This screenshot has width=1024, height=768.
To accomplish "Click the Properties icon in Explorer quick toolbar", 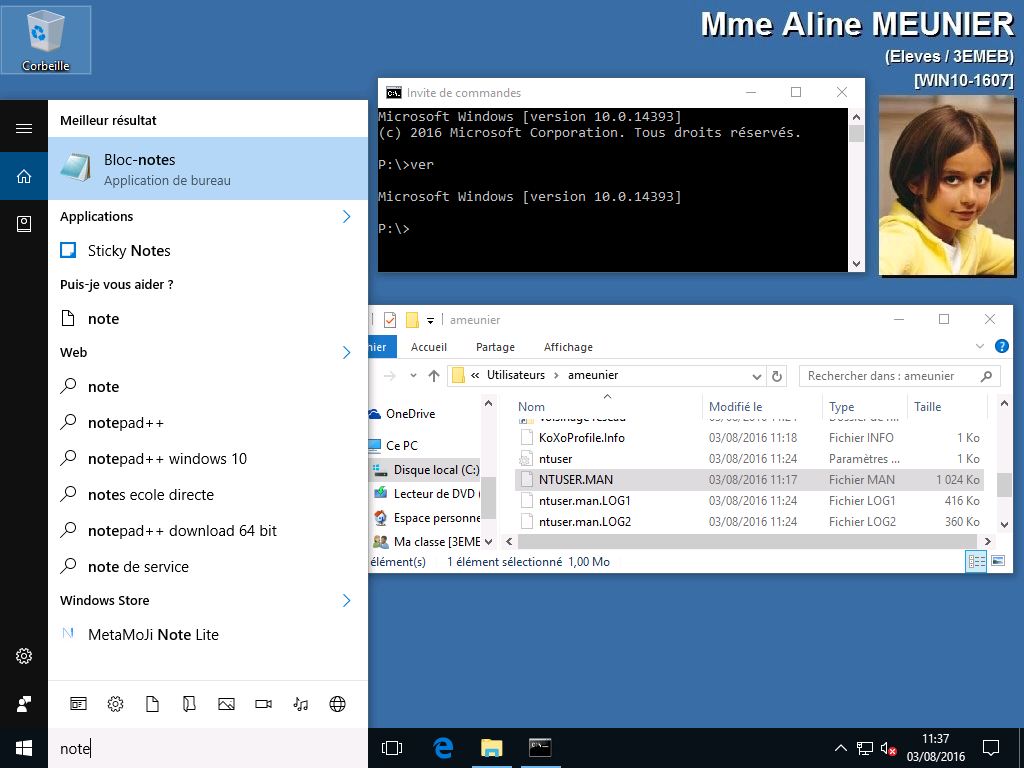I will pos(390,320).
